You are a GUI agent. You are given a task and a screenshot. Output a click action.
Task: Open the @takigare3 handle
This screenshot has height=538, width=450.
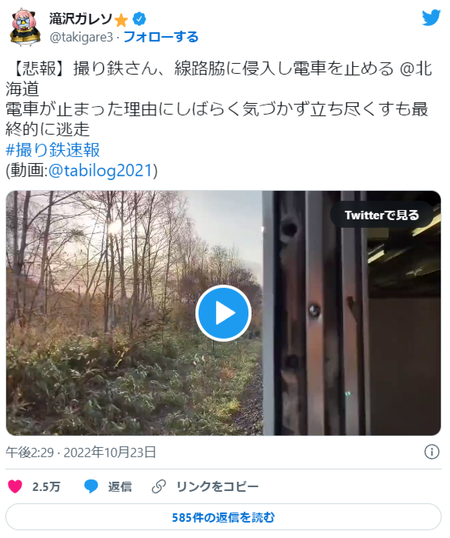pyautogui.click(x=81, y=37)
